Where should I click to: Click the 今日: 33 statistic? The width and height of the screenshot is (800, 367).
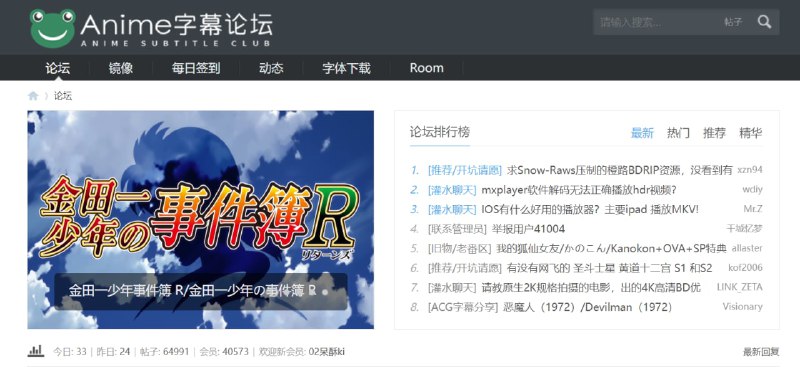tap(70, 352)
